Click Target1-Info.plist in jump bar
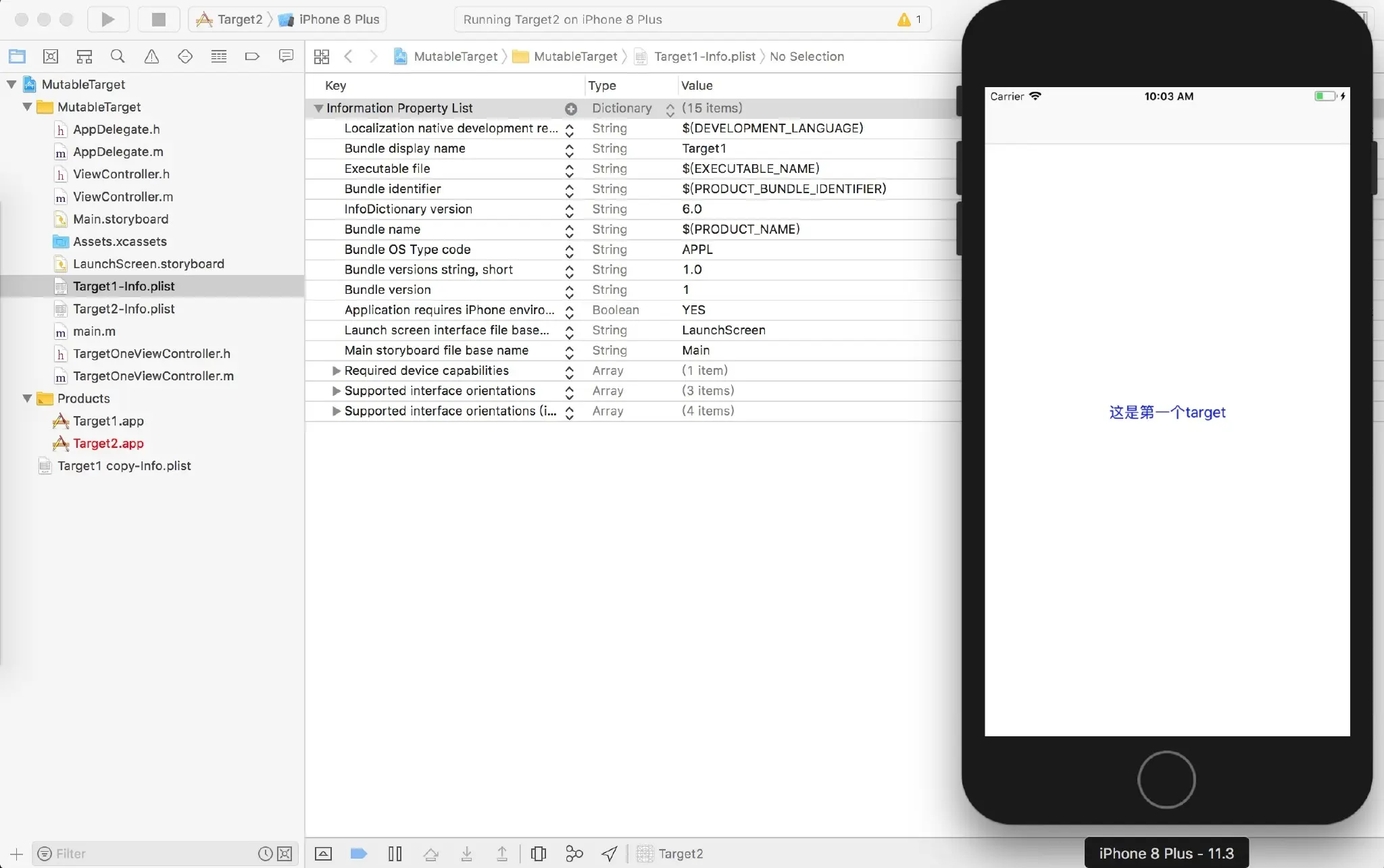The width and height of the screenshot is (1384, 868). coord(695,56)
